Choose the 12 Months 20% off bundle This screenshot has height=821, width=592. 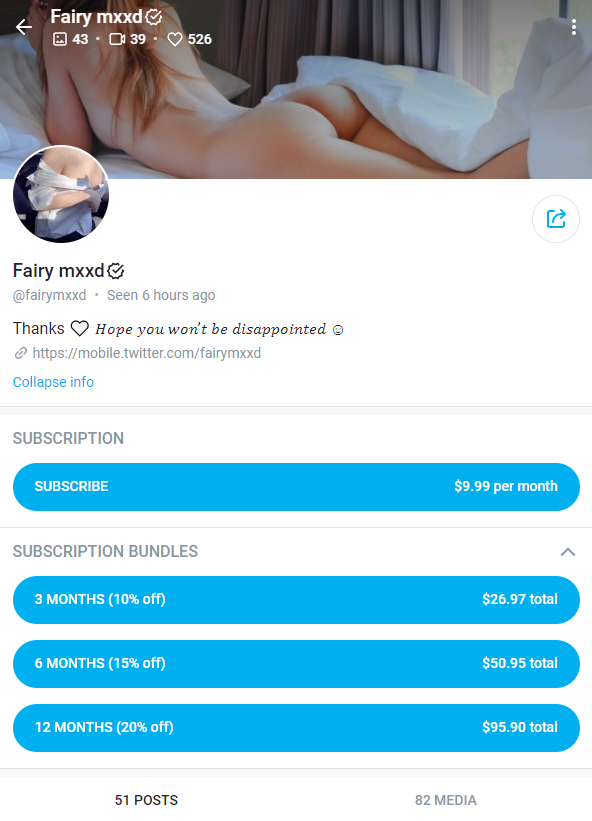coord(296,728)
